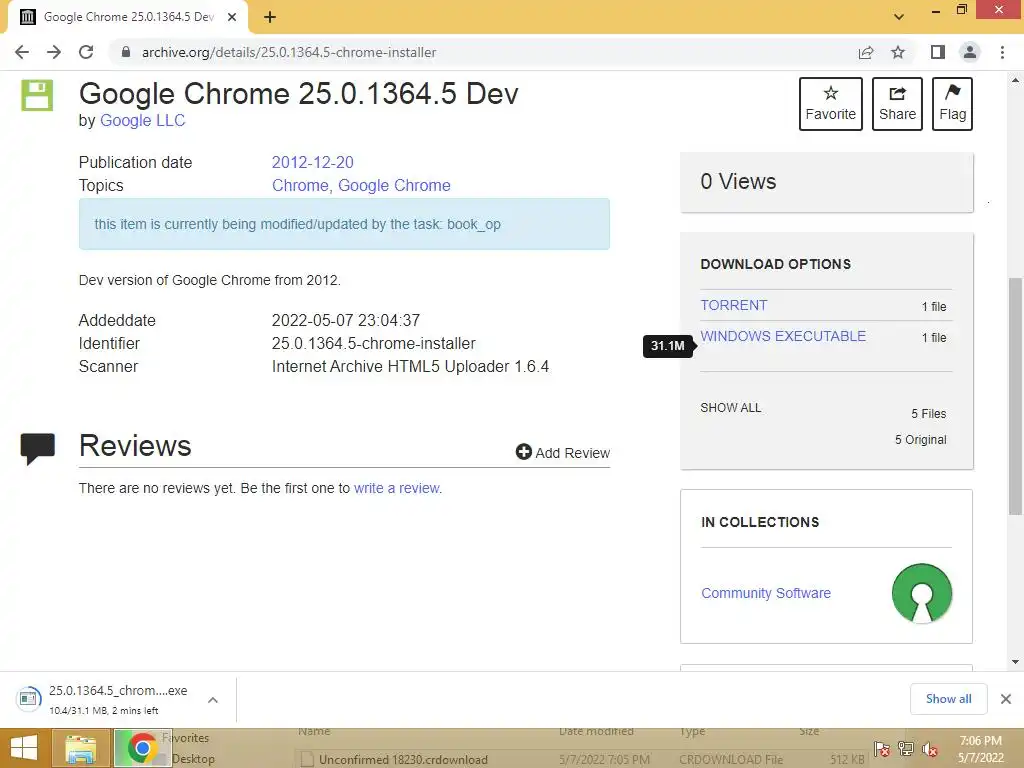This screenshot has width=1024, height=768.
Task: Click '1 file' next to TORRENT
Action: tap(934, 306)
